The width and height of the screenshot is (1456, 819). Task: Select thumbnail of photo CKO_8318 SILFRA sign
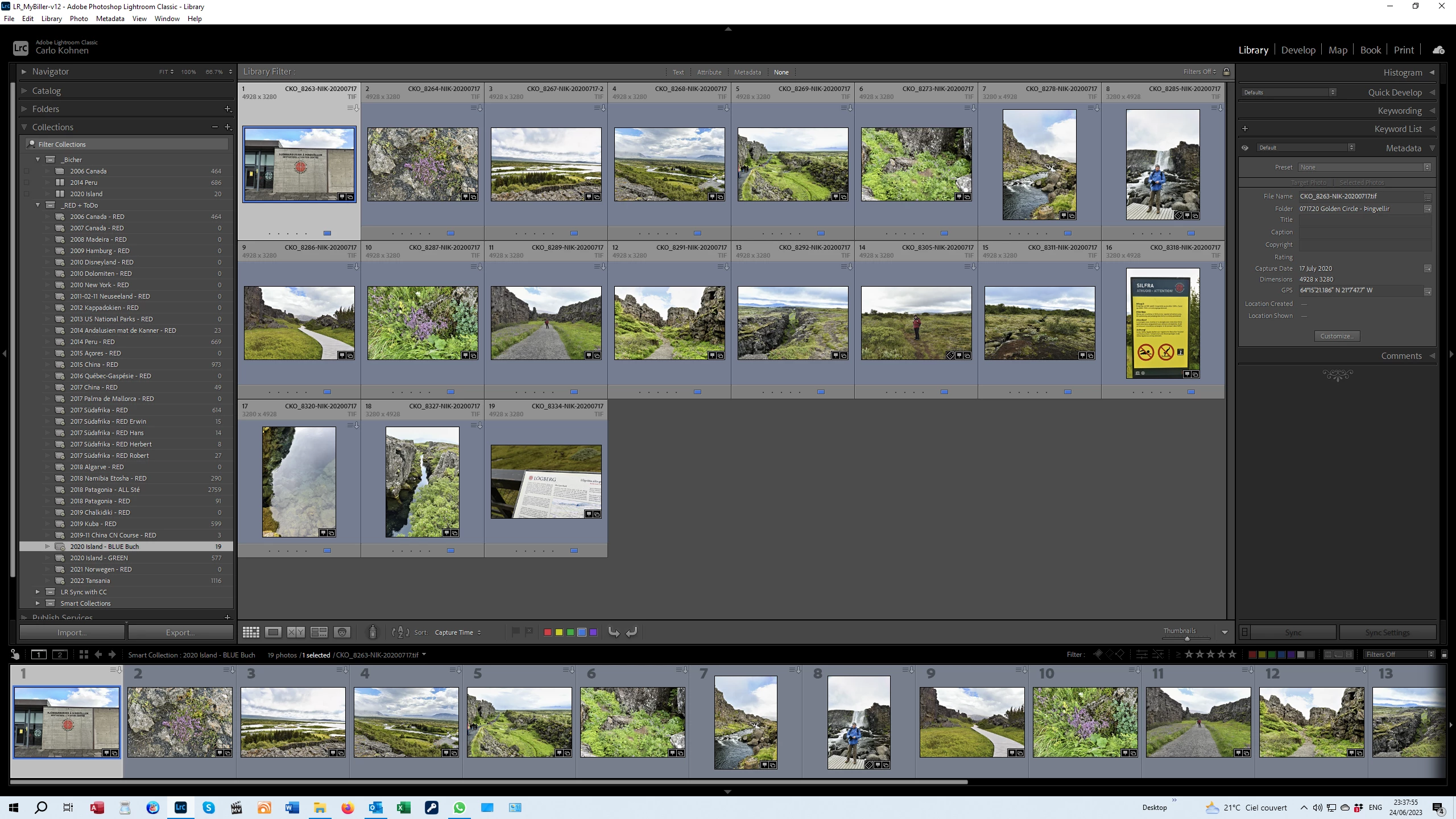point(1163,323)
